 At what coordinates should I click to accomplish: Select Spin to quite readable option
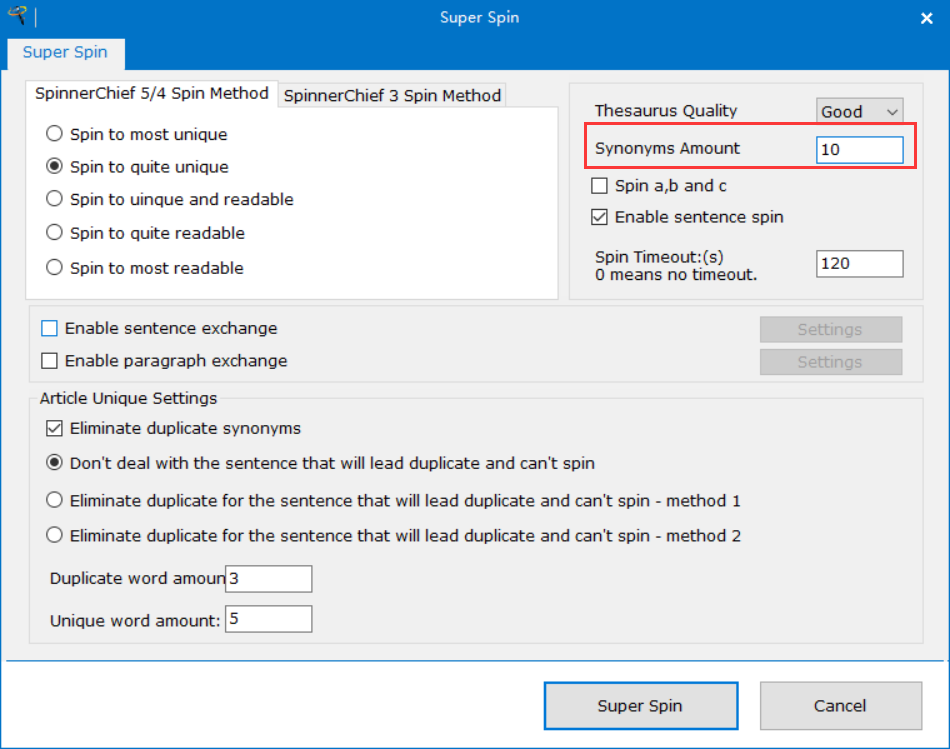54,233
